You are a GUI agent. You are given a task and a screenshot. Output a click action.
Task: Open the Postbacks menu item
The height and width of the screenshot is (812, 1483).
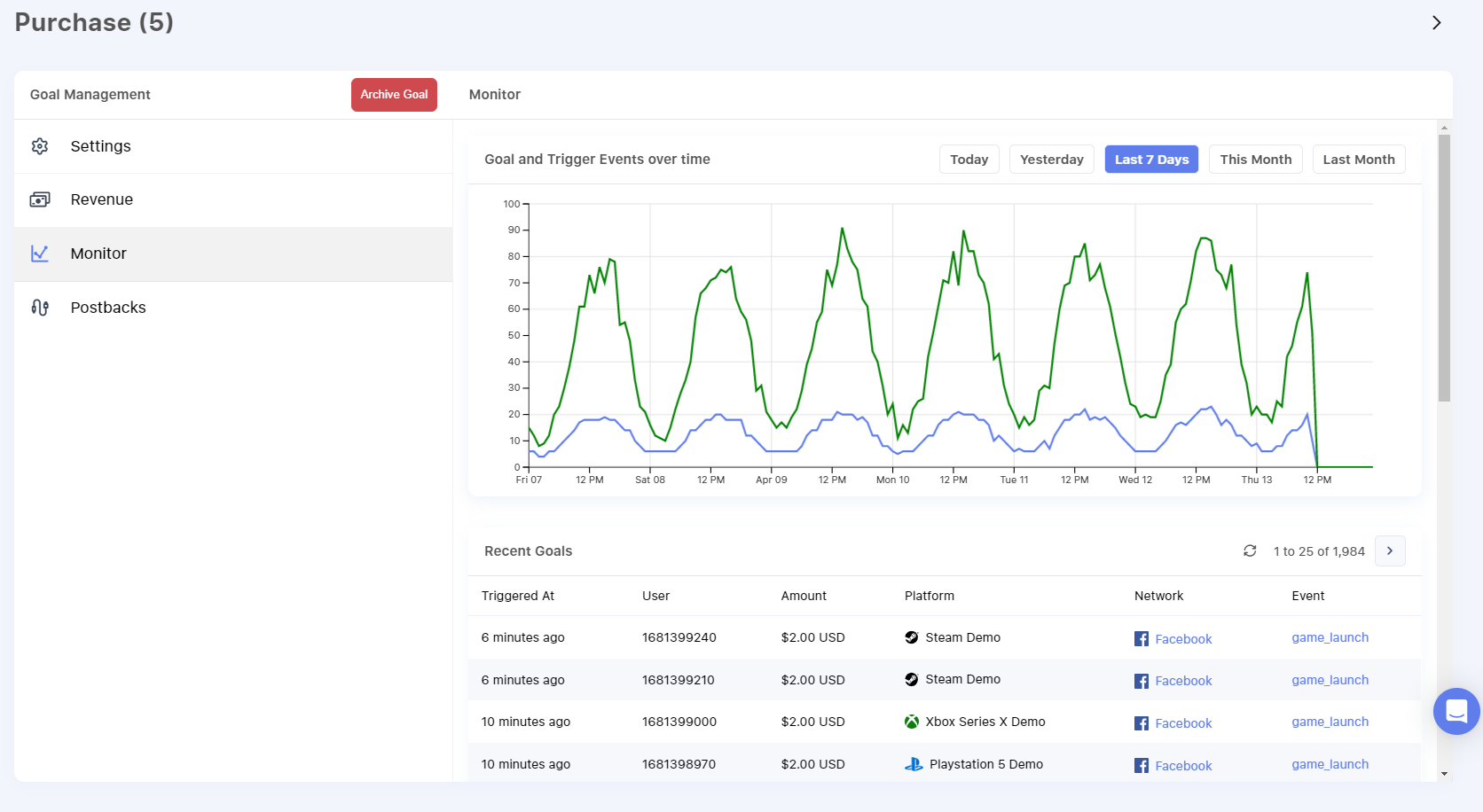[x=108, y=308]
